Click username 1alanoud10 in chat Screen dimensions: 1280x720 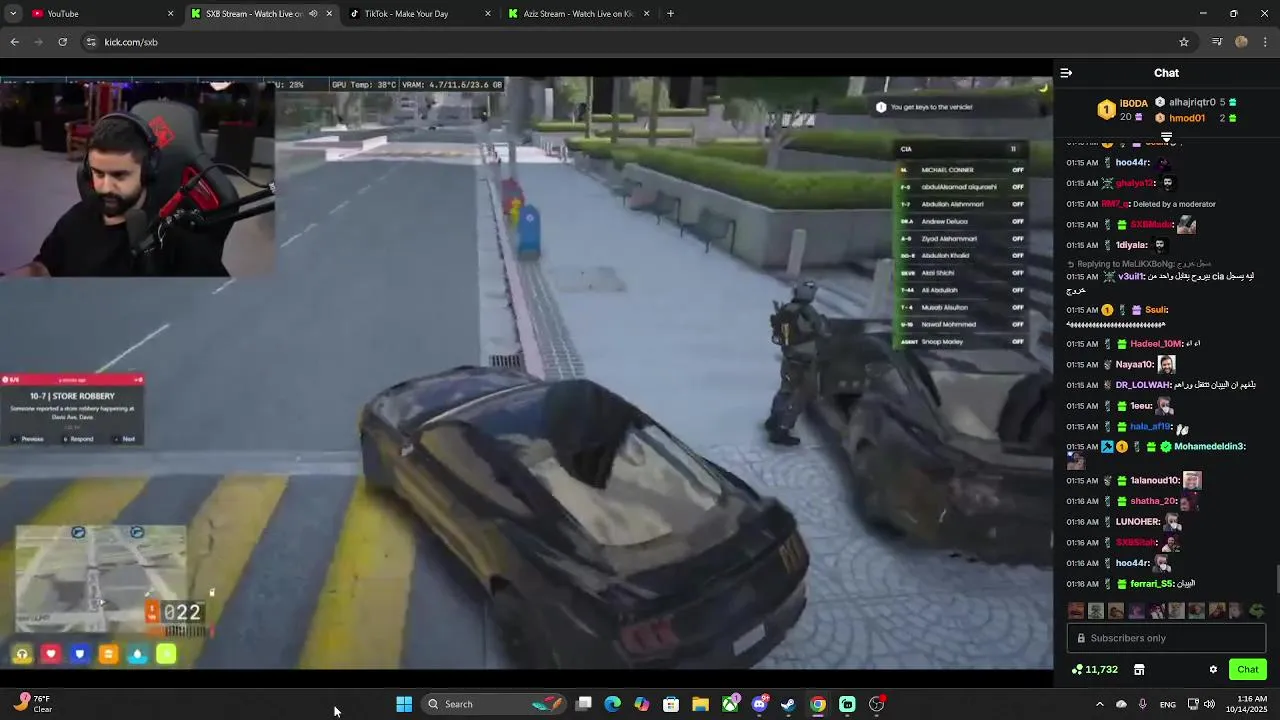coord(1155,481)
